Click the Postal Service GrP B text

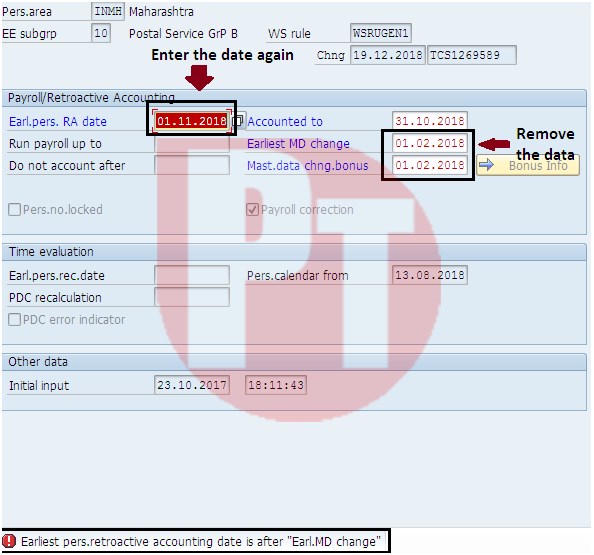(183, 34)
